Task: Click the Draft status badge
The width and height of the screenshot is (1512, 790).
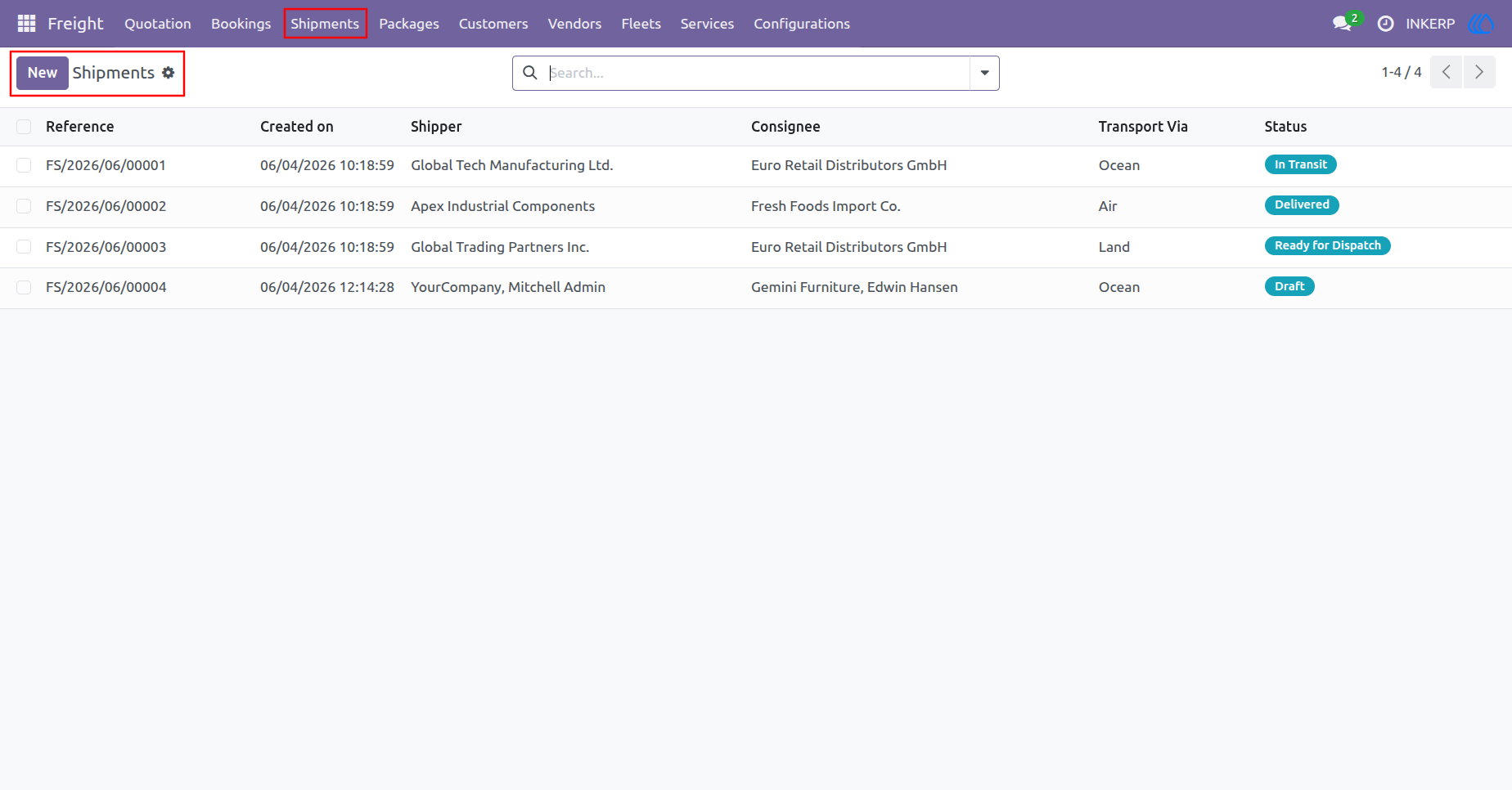Action: [x=1289, y=286]
